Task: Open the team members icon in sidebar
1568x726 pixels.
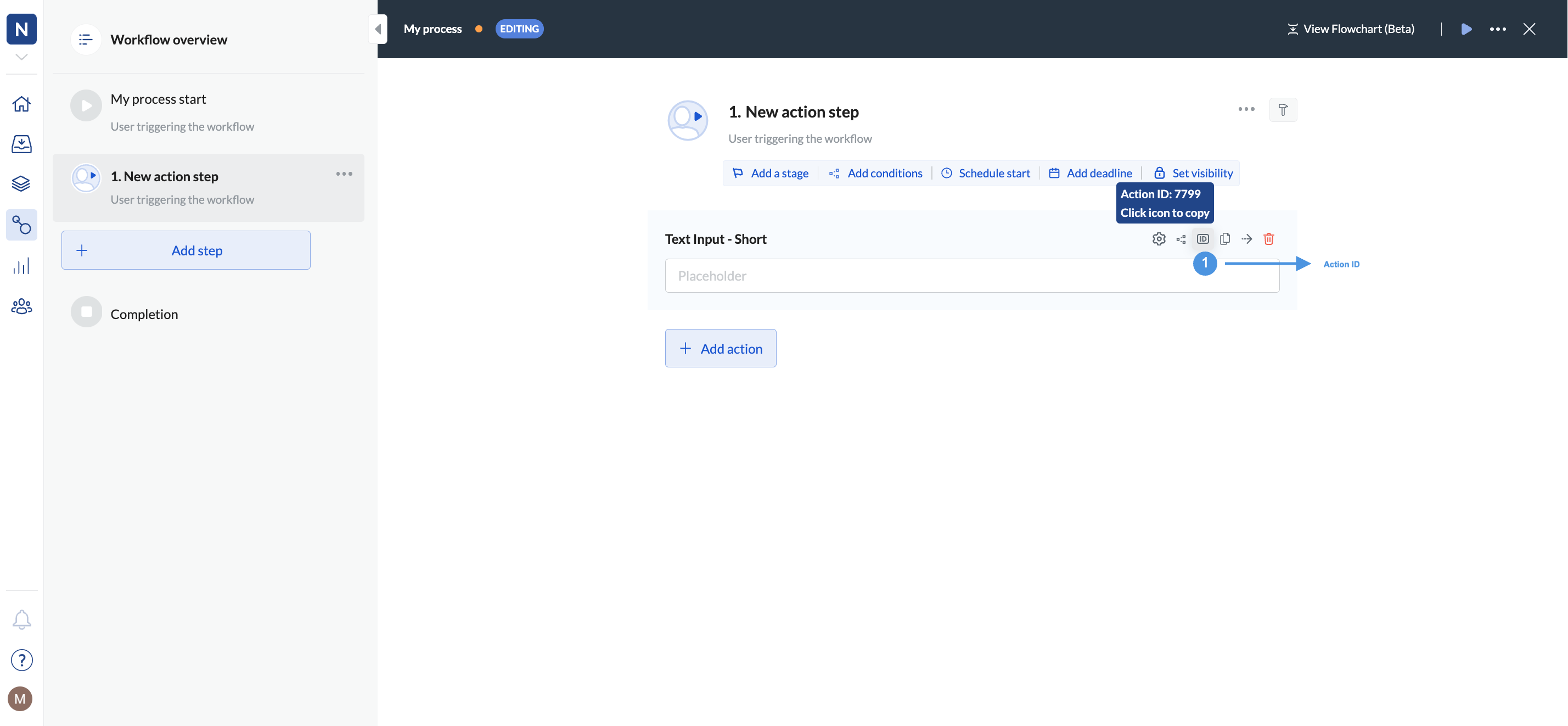Action: pyautogui.click(x=21, y=306)
